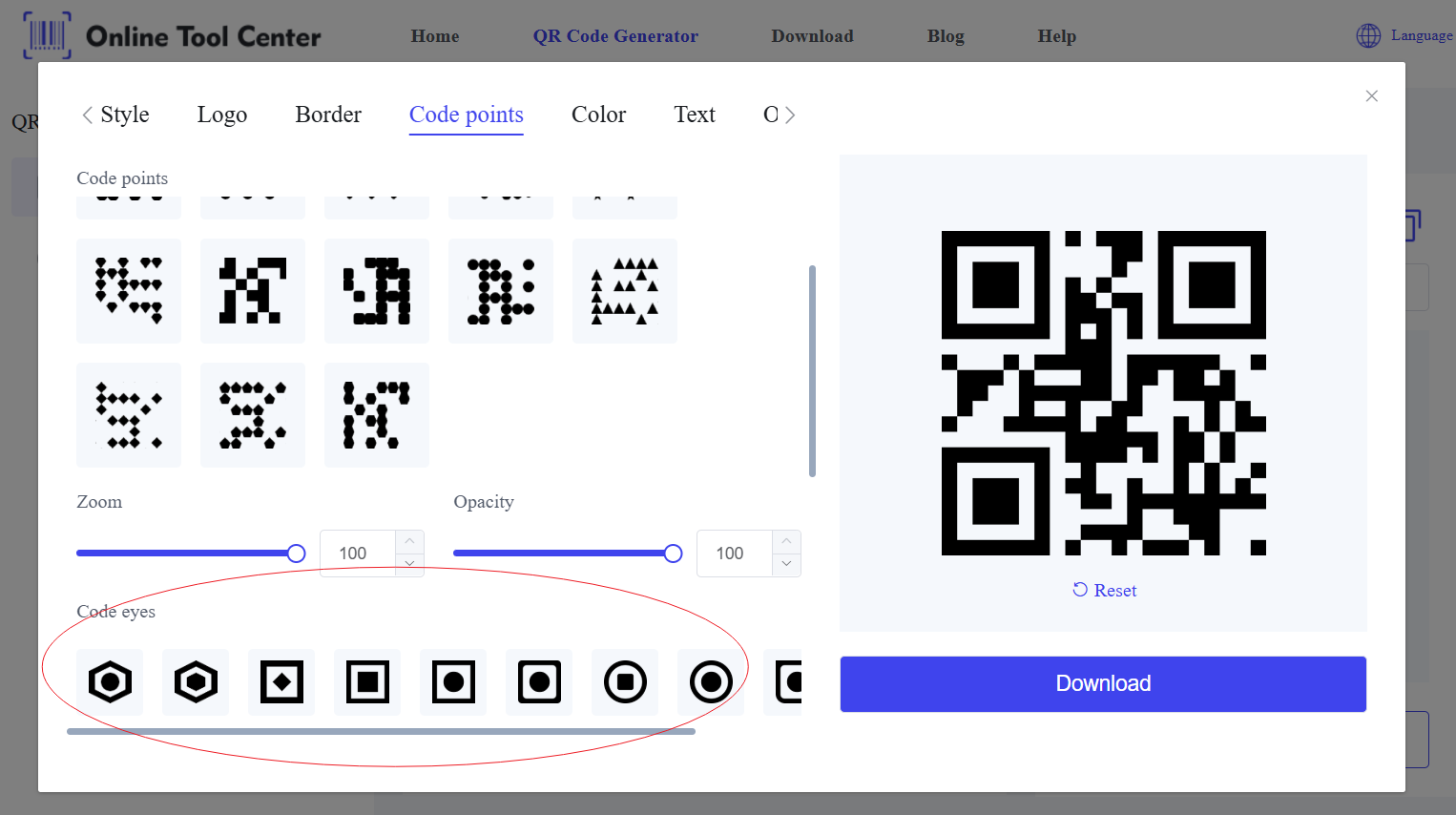Click the Language text label
This screenshot has width=1456, height=815.
(1422, 35)
